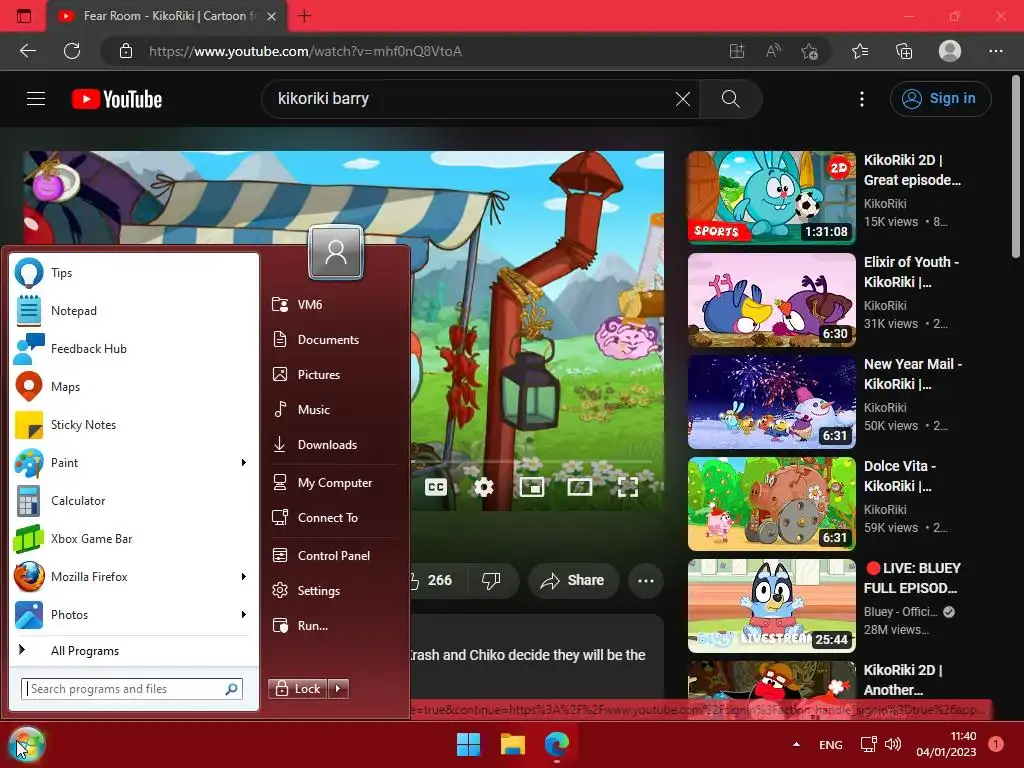The width and height of the screenshot is (1024, 768).
Task: Expand the Photos jump list arrow
Action: tap(244, 615)
